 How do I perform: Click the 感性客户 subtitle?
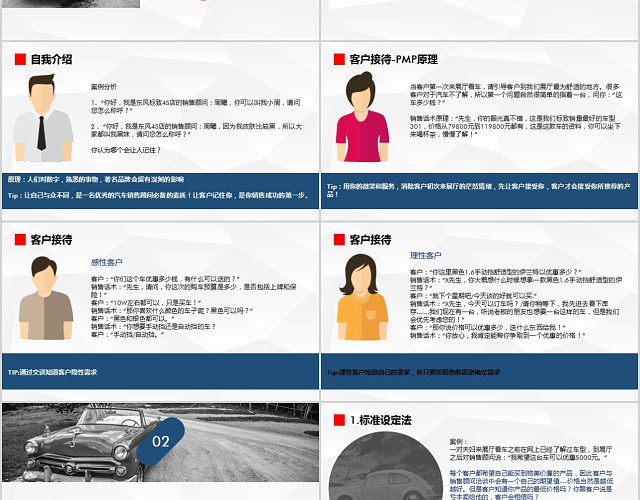107,262
